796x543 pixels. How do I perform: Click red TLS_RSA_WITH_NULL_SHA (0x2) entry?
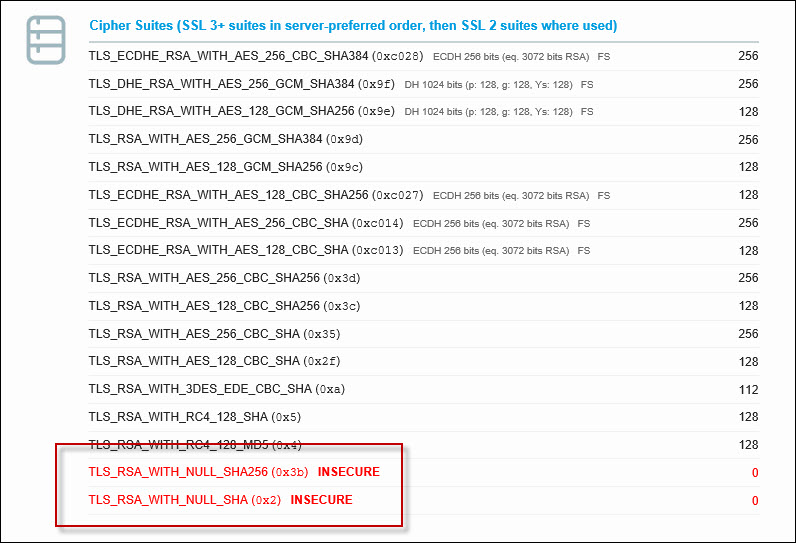[185, 500]
